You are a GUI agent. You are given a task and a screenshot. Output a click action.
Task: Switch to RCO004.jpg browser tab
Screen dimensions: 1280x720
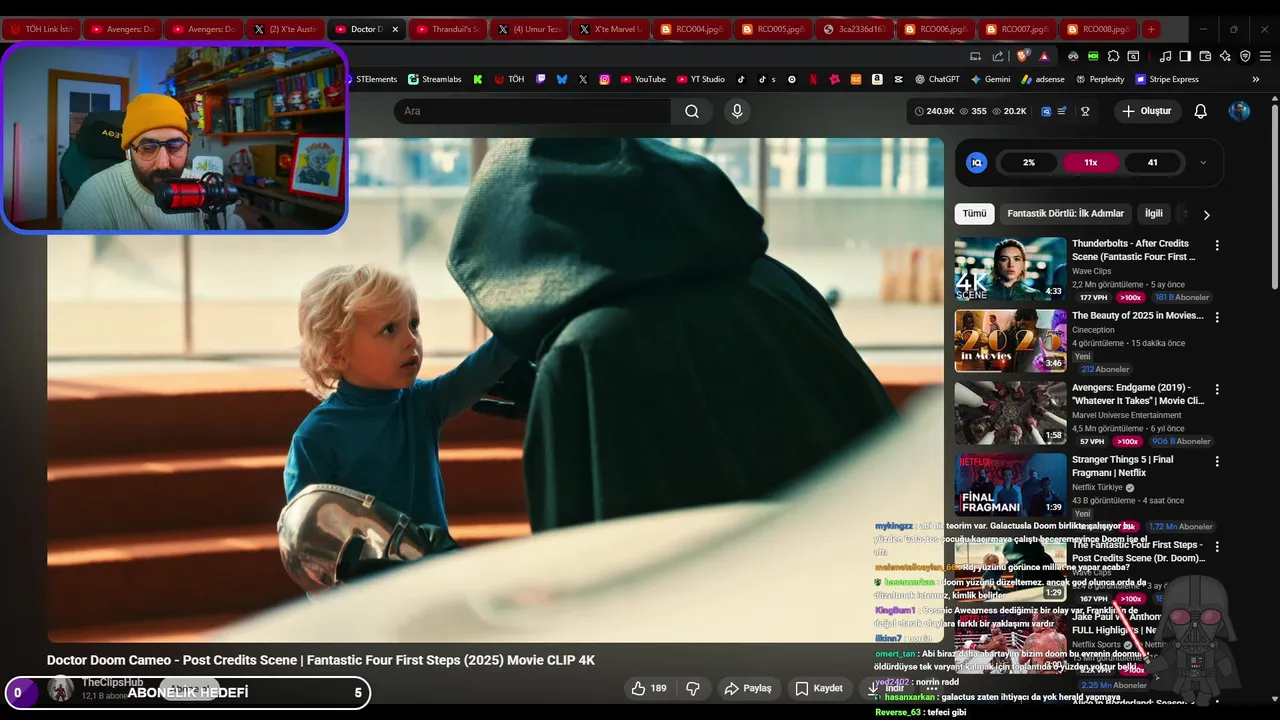[691, 29]
